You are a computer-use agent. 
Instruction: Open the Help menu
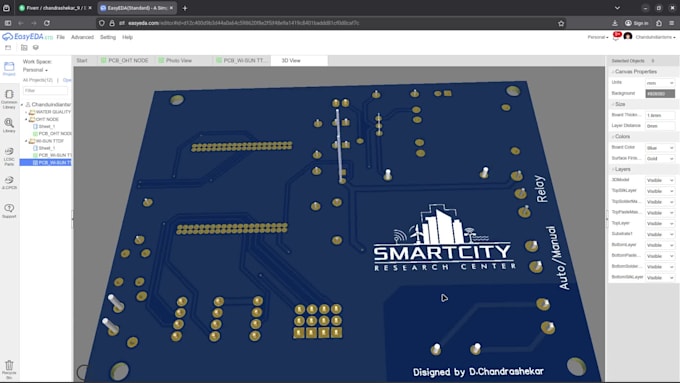pos(128,37)
